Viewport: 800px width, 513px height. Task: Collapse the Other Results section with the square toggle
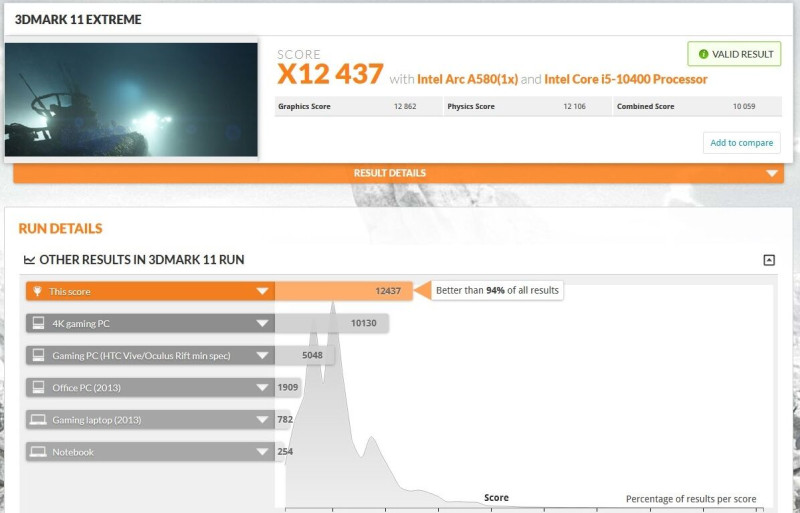tap(769, 260)
